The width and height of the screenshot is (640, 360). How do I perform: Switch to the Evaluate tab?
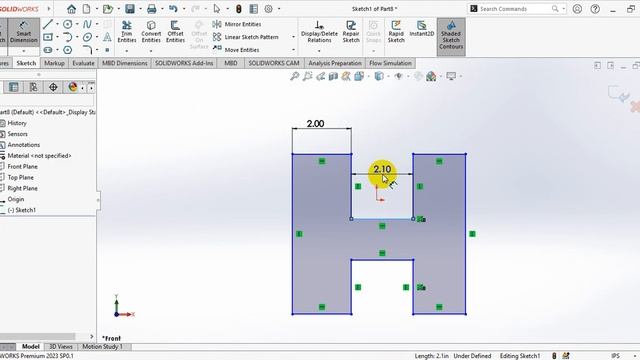click(x=83, y=63)
